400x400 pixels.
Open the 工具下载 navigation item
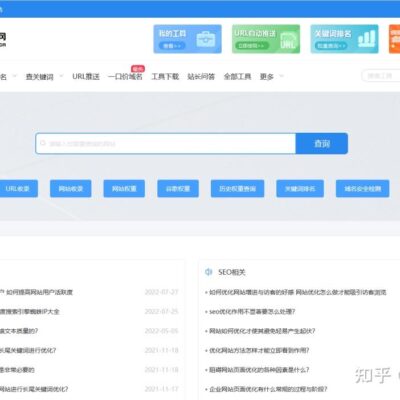(165, 77)
